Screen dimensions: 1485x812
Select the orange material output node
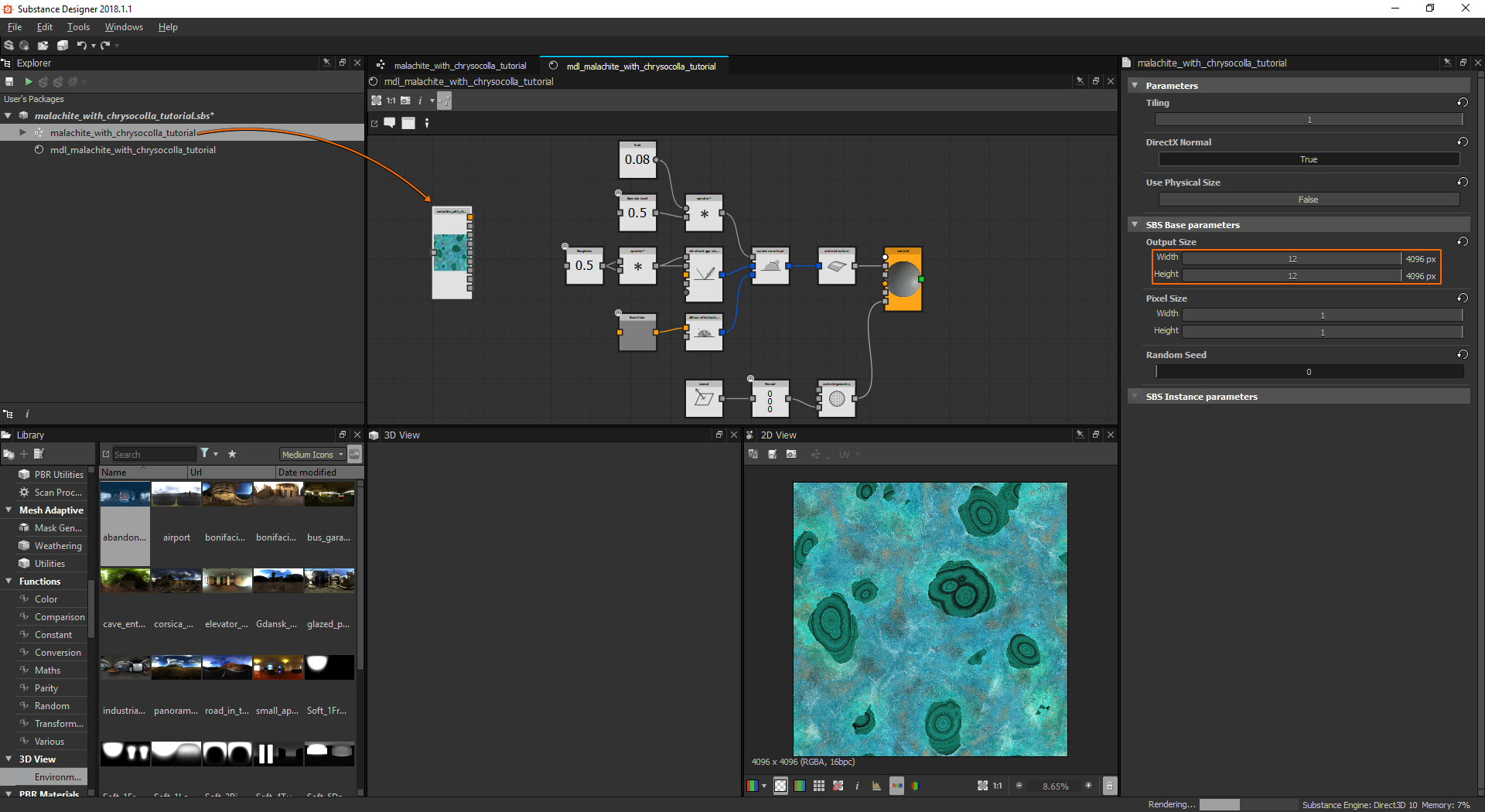tap(903, 279)
